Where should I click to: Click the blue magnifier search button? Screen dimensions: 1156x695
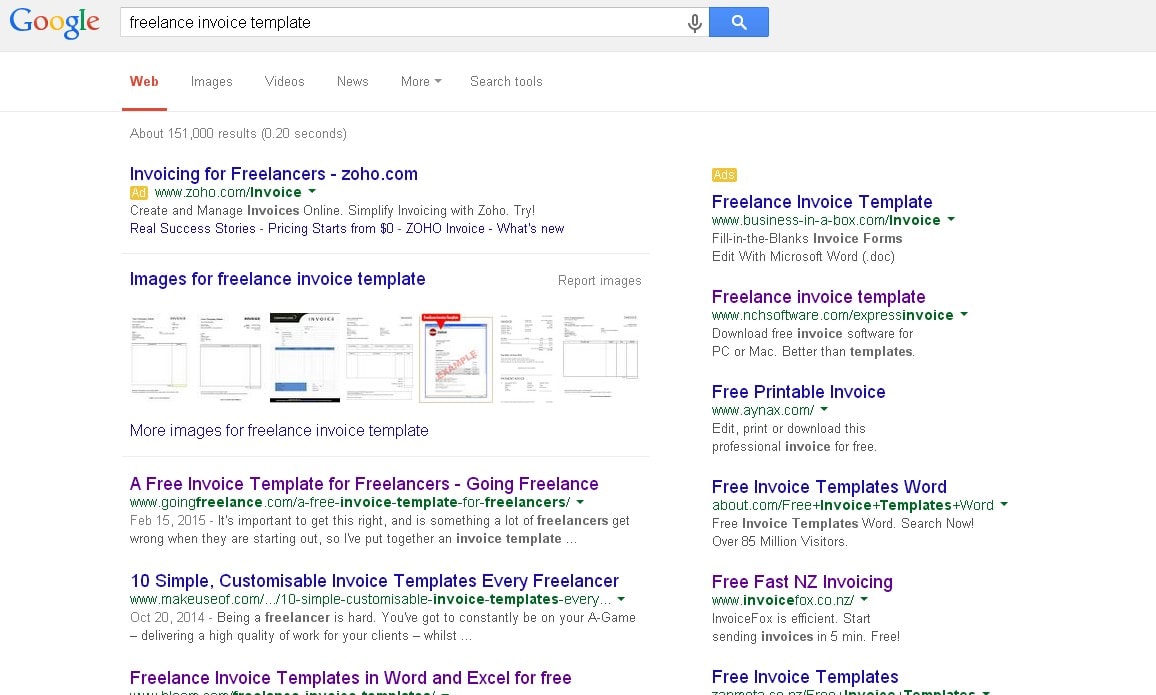(739, 22)
